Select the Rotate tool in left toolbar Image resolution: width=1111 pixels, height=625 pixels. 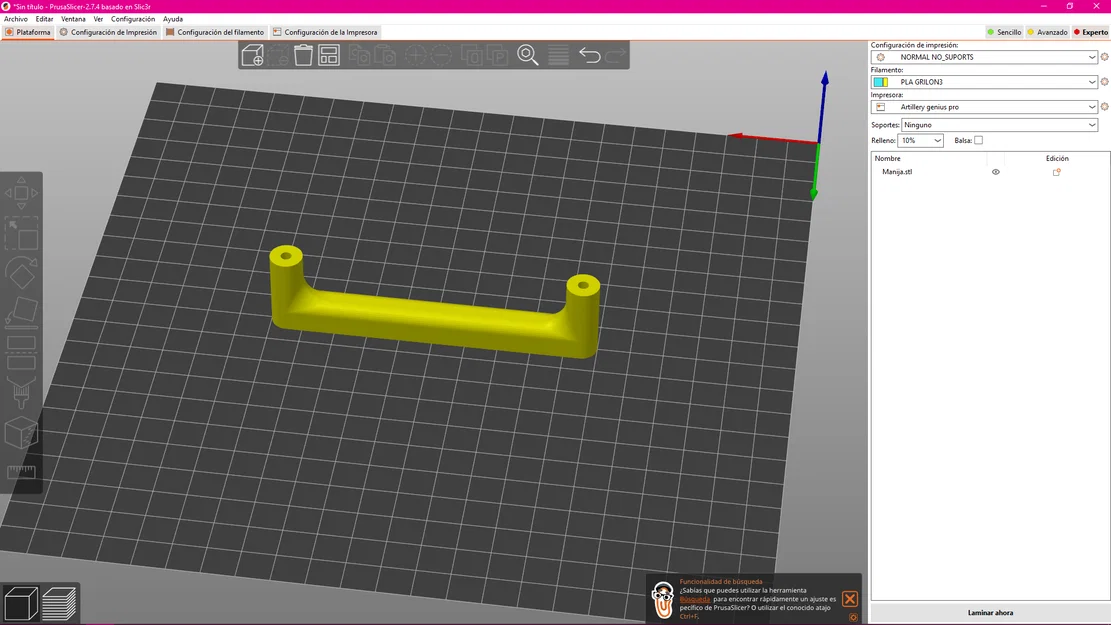[21, 273]
